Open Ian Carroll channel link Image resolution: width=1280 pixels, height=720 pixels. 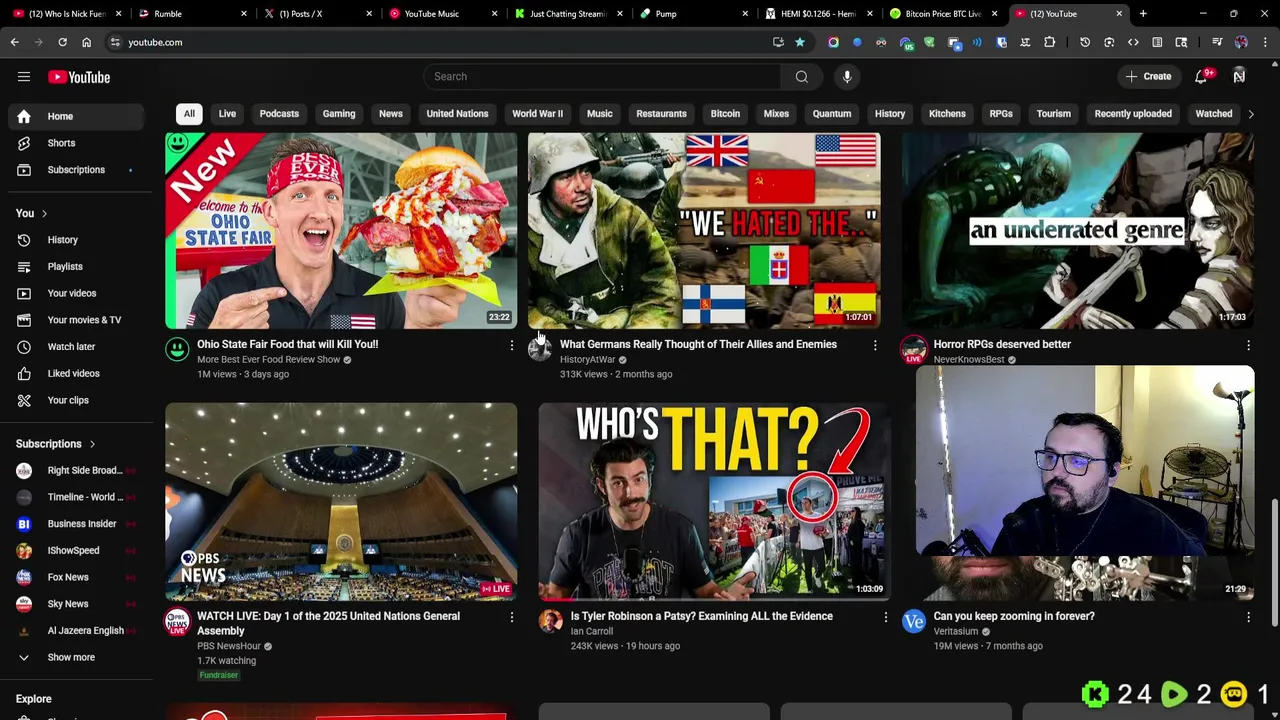591,632
